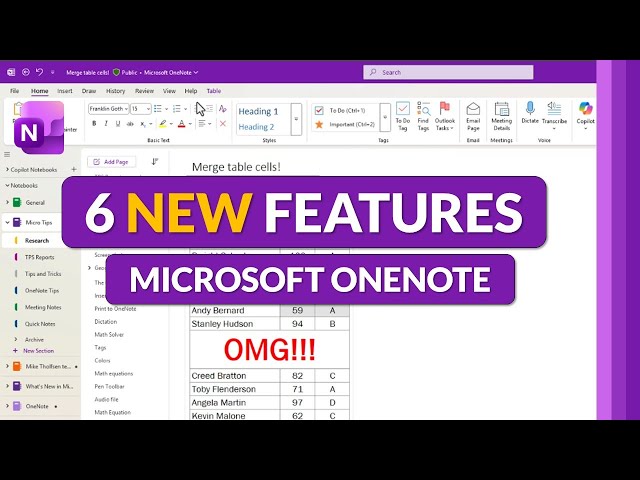The height and width of the screenshot is (480, 640).
Task: Apply the red font color
Action: click(x=182, y=124)
